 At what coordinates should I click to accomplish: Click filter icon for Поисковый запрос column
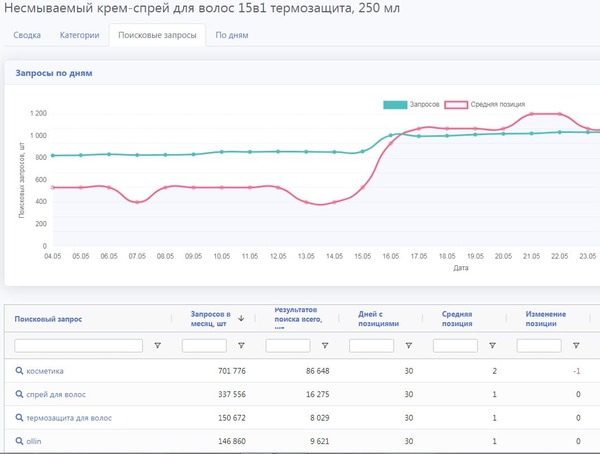pyautogui.click(x=157, y=345)
